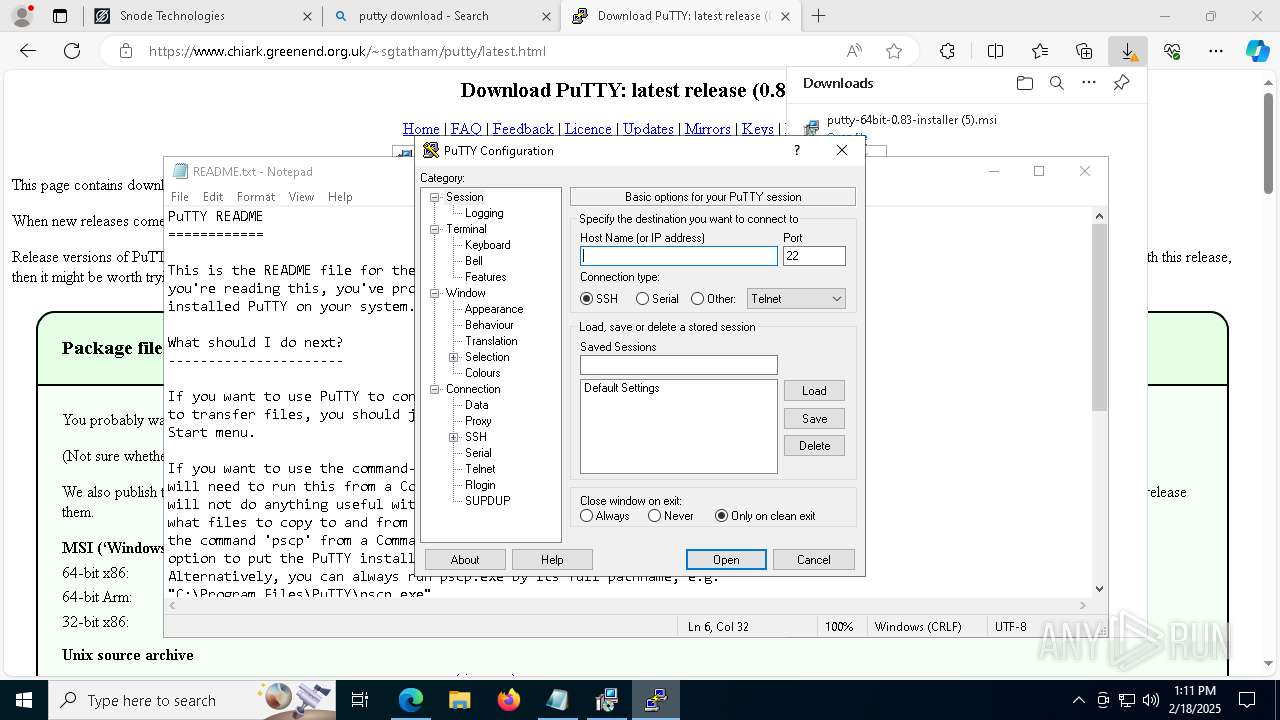Click Saved Sessions text field
This screenshot has width=1280, height=720.
678,365
